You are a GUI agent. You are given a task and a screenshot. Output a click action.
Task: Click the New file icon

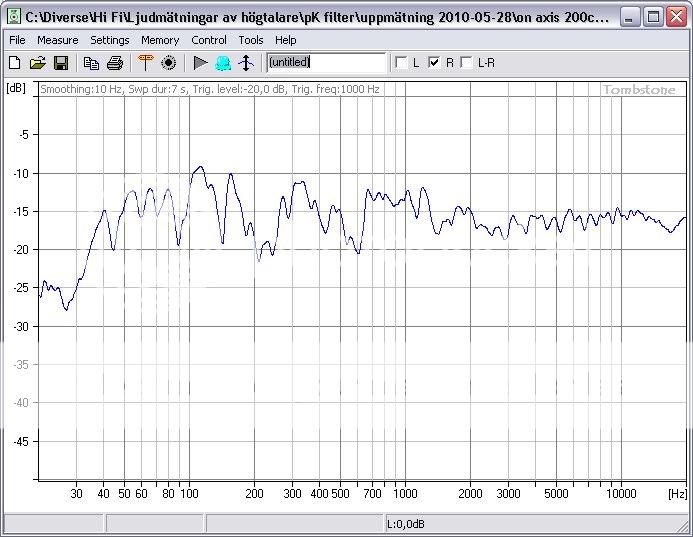(14, 63)
